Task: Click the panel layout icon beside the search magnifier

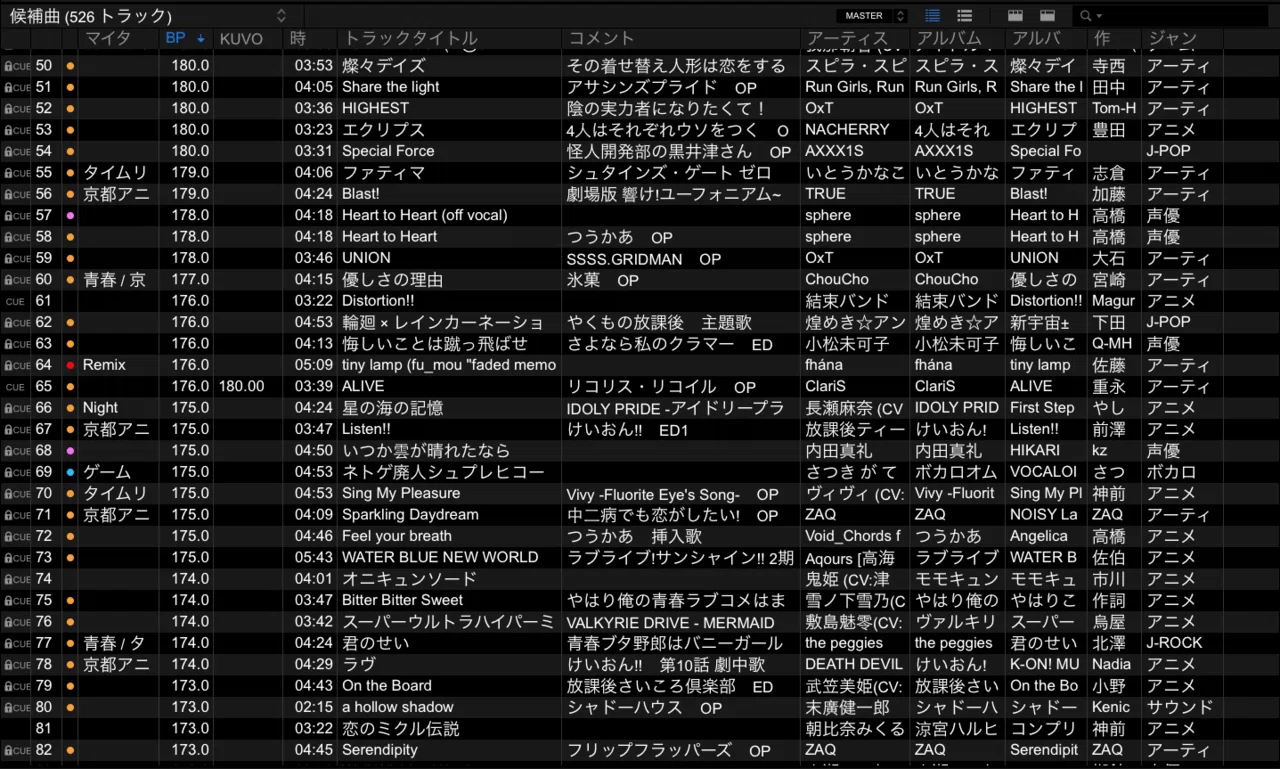Action: pos(1048,16)
